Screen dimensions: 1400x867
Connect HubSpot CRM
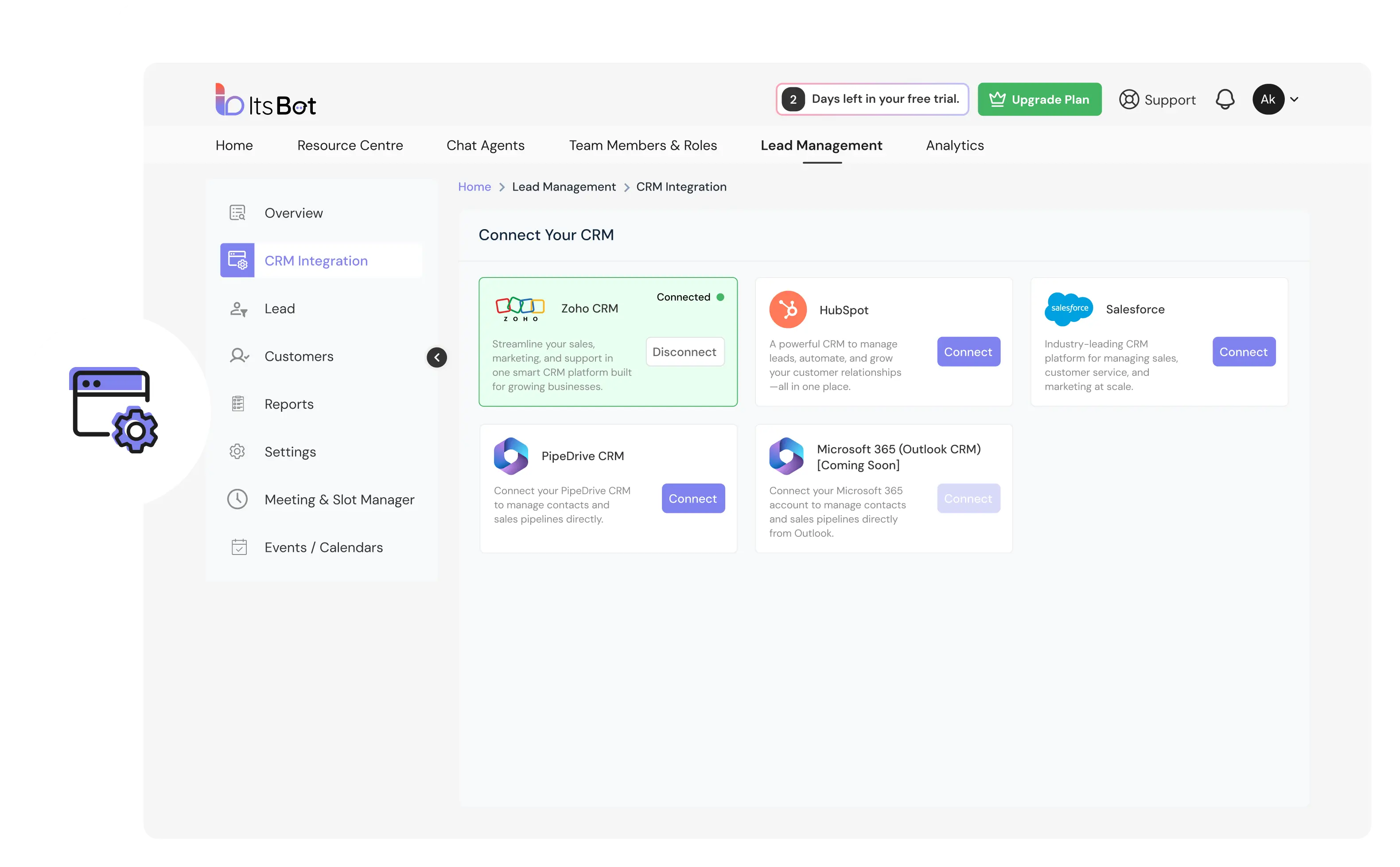[x=968, y=352]
